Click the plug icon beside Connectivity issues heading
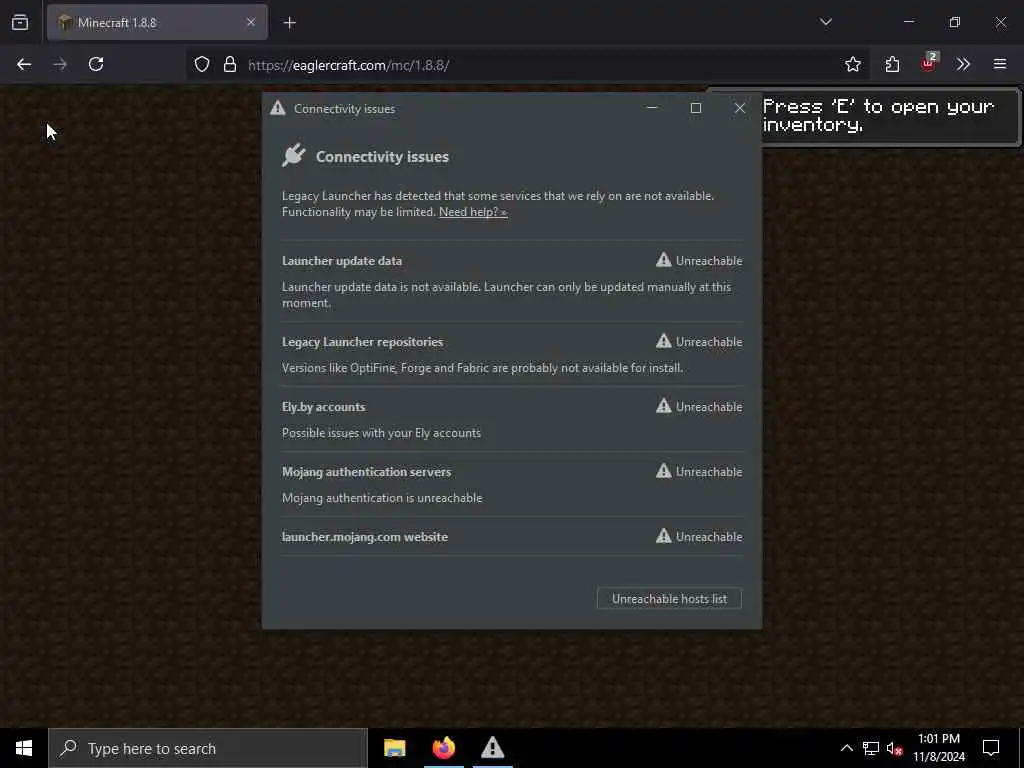This screenshot has height=768, width=1024. click(294, 155)
